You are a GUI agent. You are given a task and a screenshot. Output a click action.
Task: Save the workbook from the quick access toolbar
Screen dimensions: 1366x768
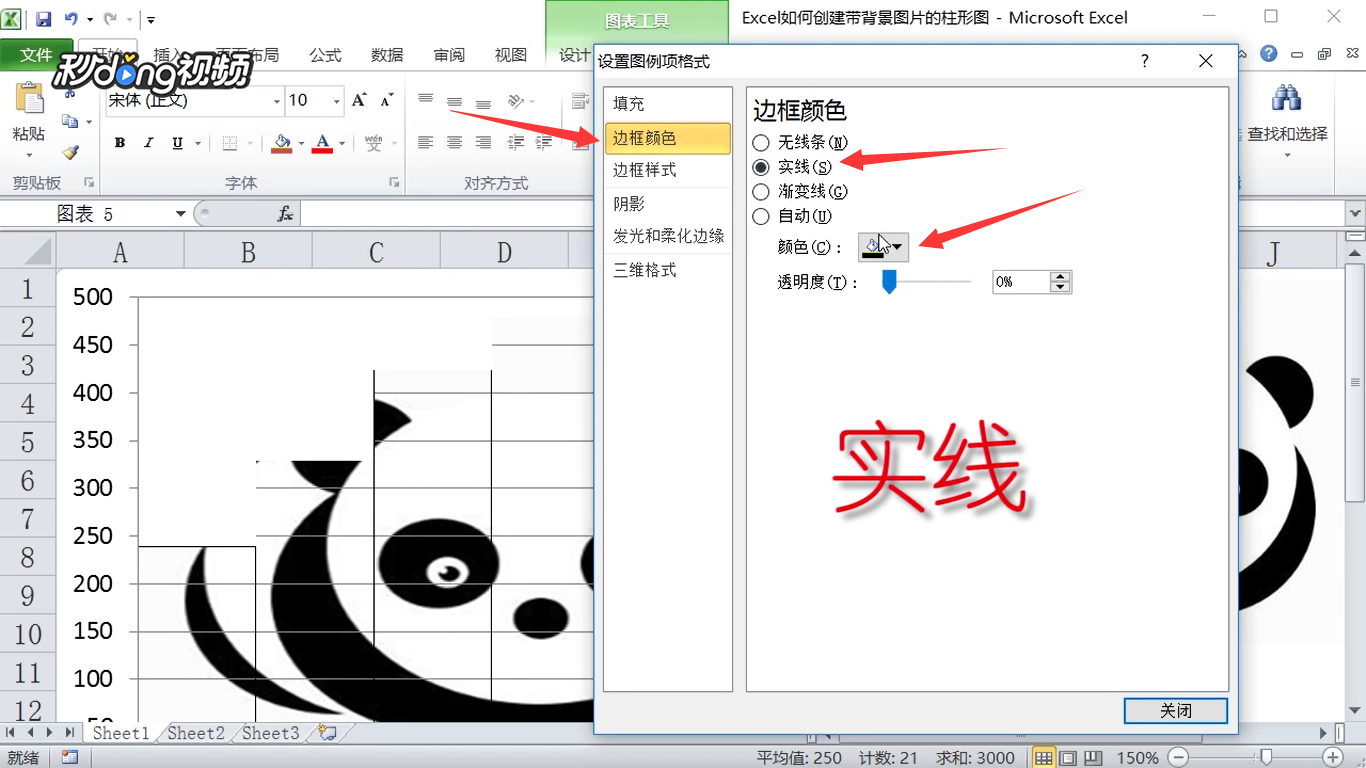tap(43, 19)
